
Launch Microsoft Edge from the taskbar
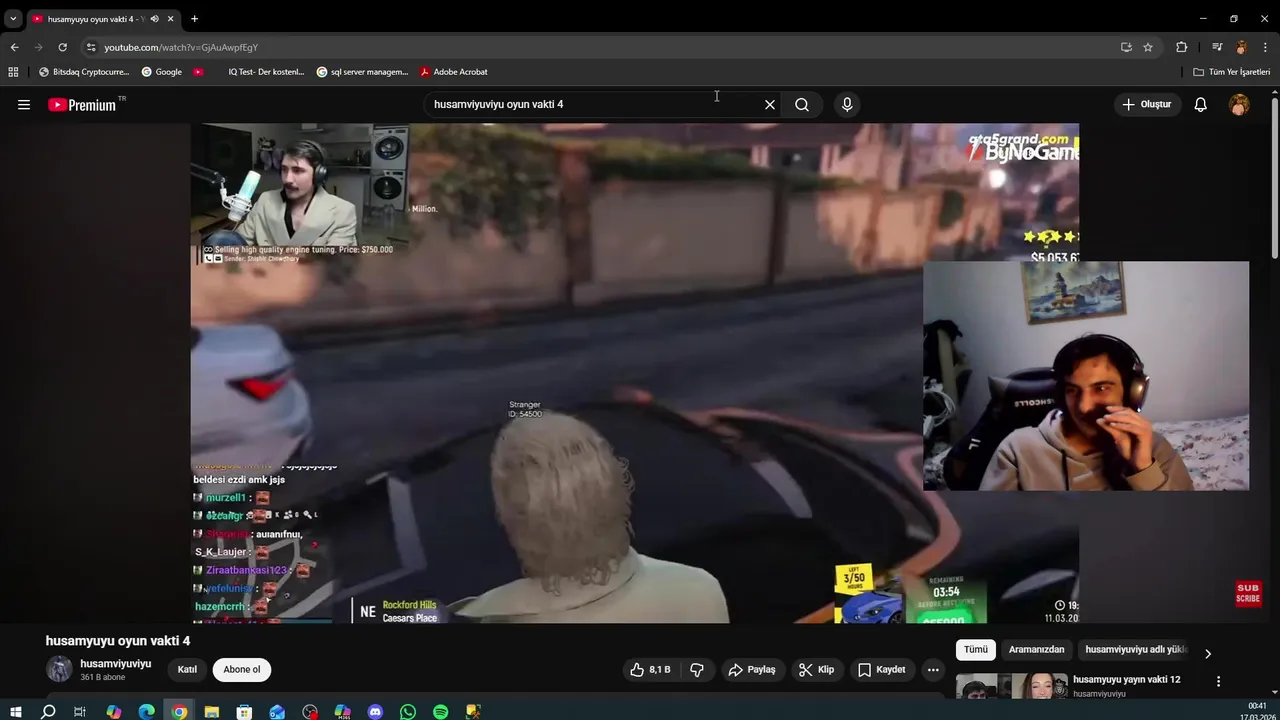coord(147,712)
